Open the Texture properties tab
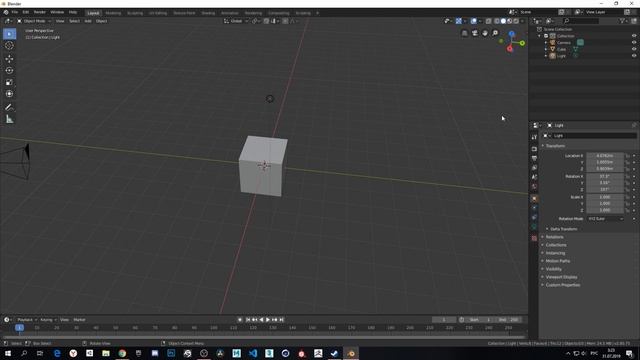640x360 pixels. point(534,238)
